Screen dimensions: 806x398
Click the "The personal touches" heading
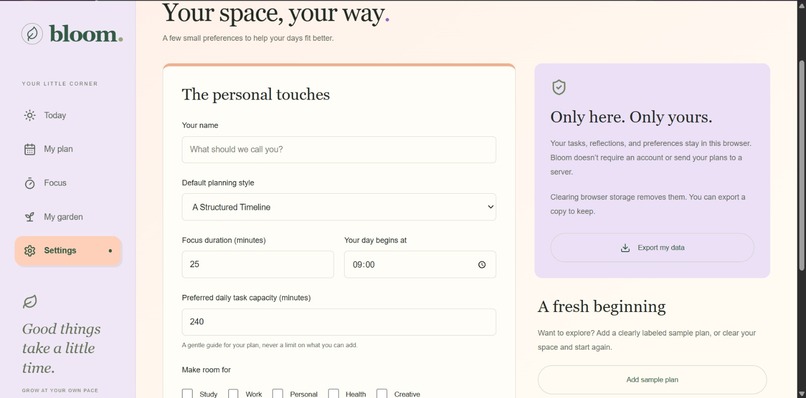[x=255, y=95]
